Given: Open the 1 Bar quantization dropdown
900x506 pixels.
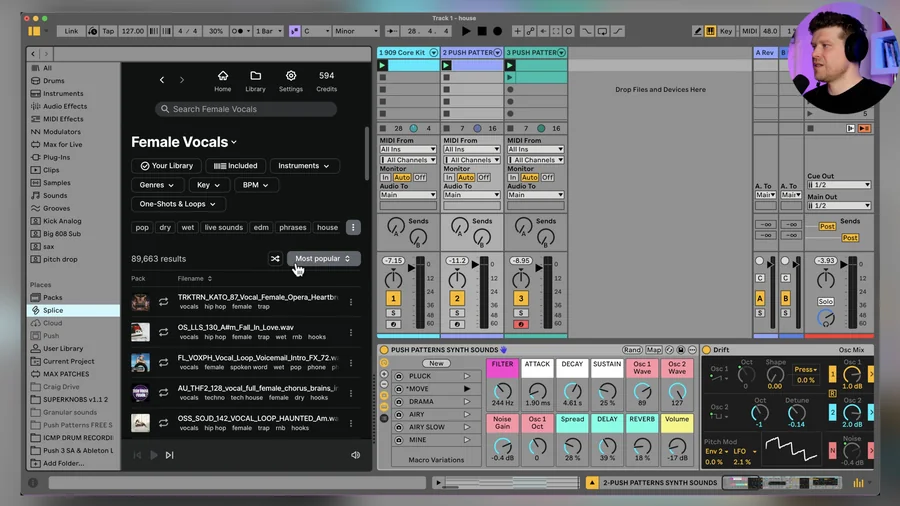Looking at the screenshot, I should click(269, 31).
